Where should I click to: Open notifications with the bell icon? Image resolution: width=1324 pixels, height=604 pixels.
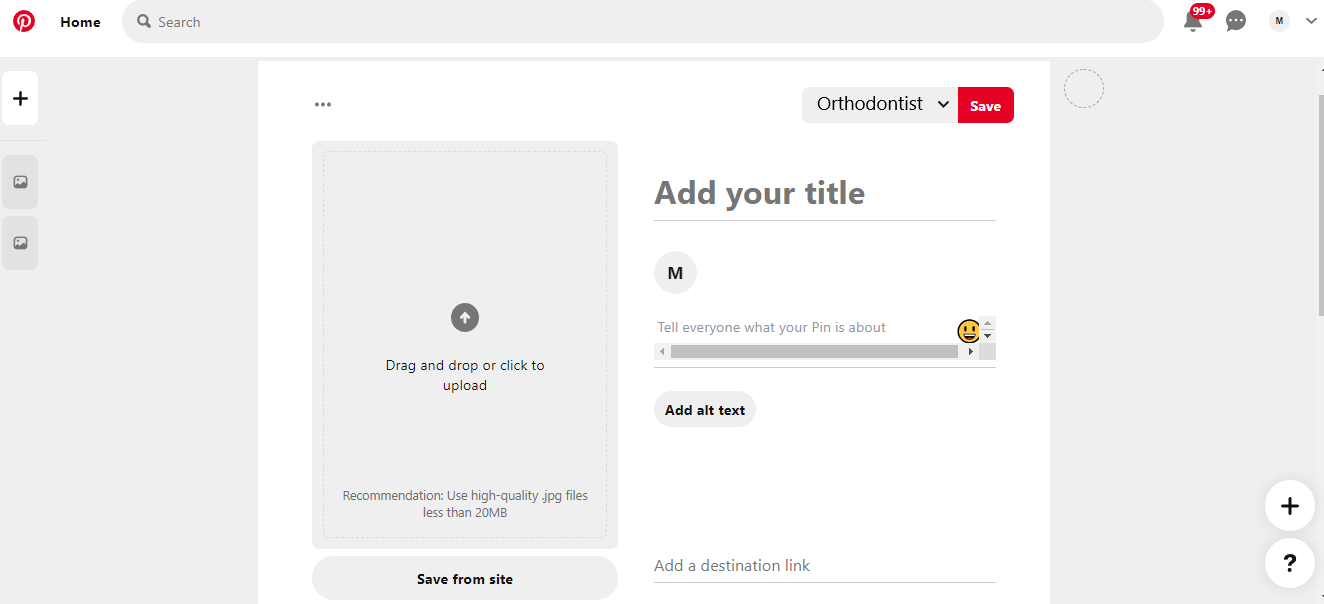[1193, 21]
